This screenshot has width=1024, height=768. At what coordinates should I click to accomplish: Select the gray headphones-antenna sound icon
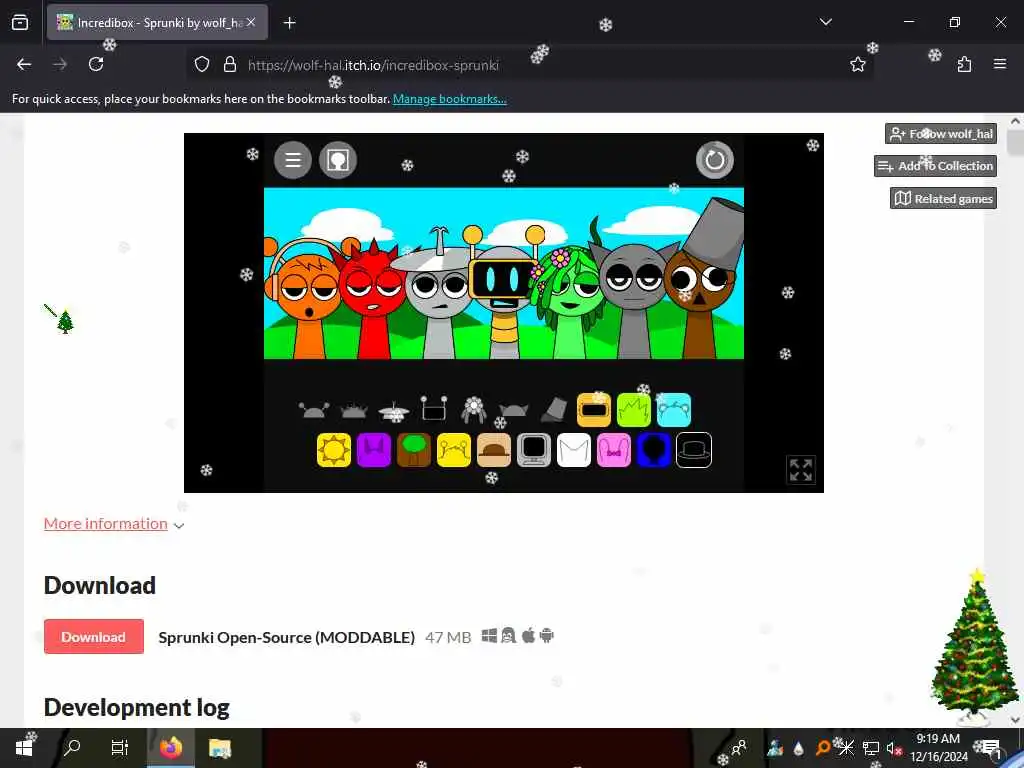(314, 410)
